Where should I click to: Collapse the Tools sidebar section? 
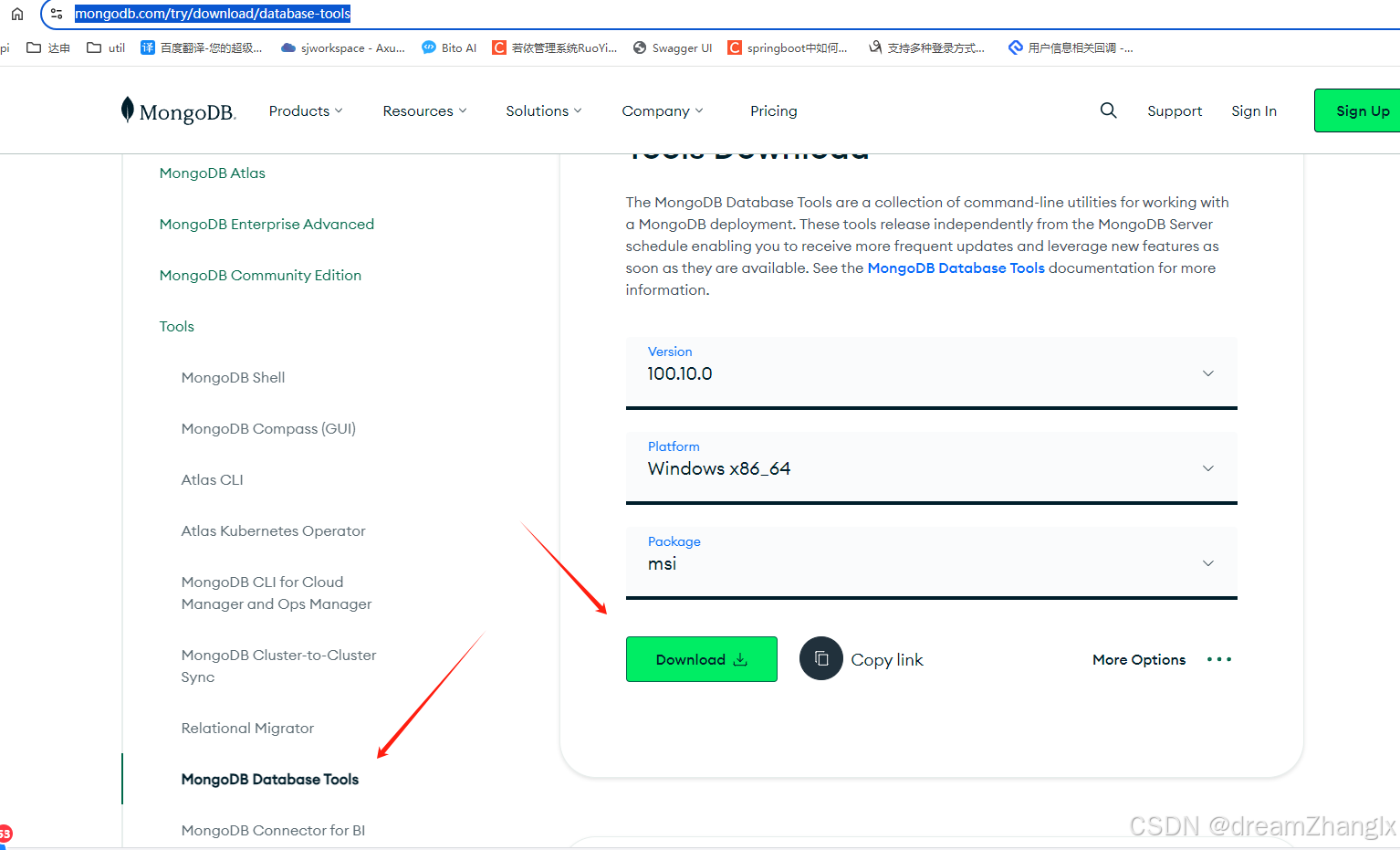177,326
